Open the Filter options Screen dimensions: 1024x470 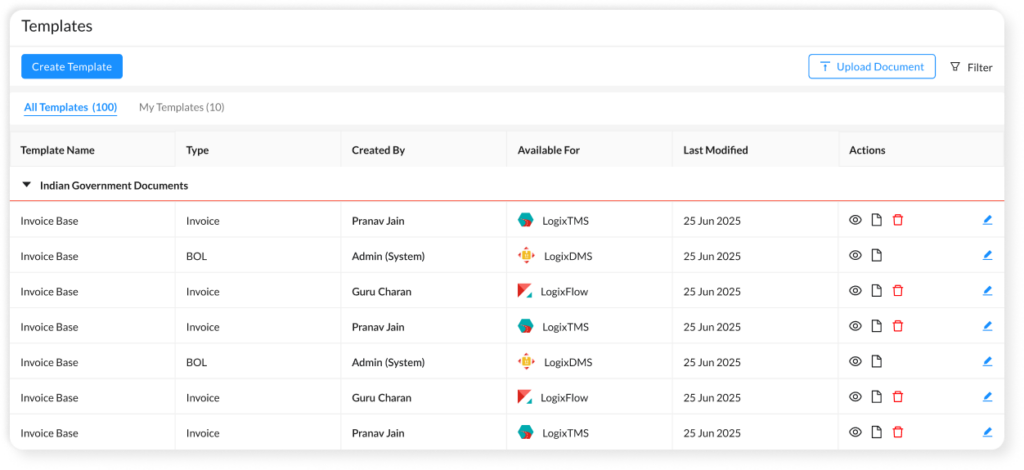pos(970,67)
